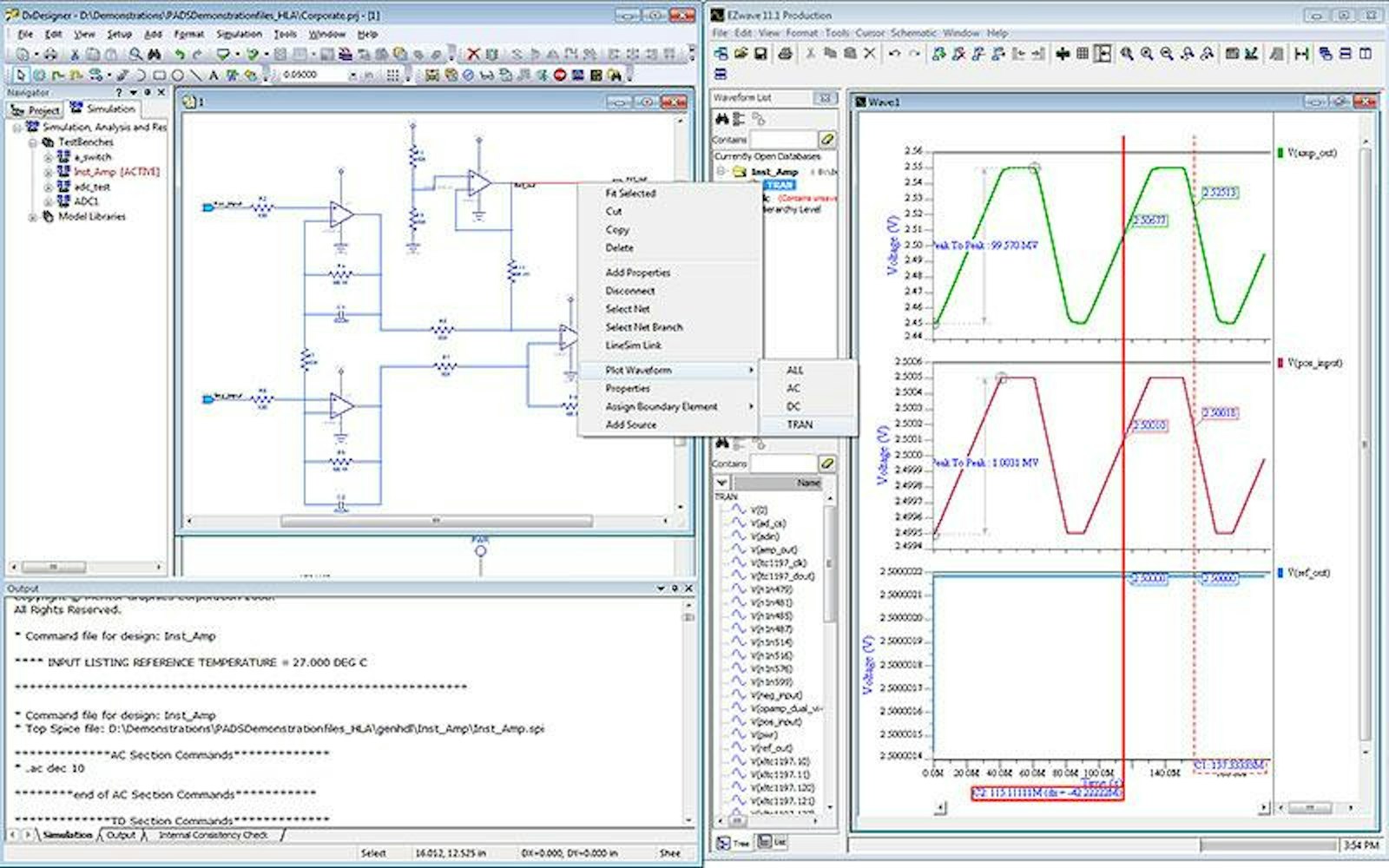Toggle the grid display icon in EZwave
Viewport: 1389px width, 868px height.
(1082, 52)
